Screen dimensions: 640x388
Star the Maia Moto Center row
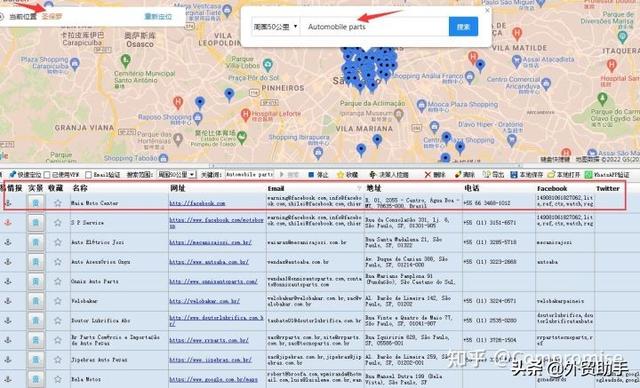click(x=58, y=203)
